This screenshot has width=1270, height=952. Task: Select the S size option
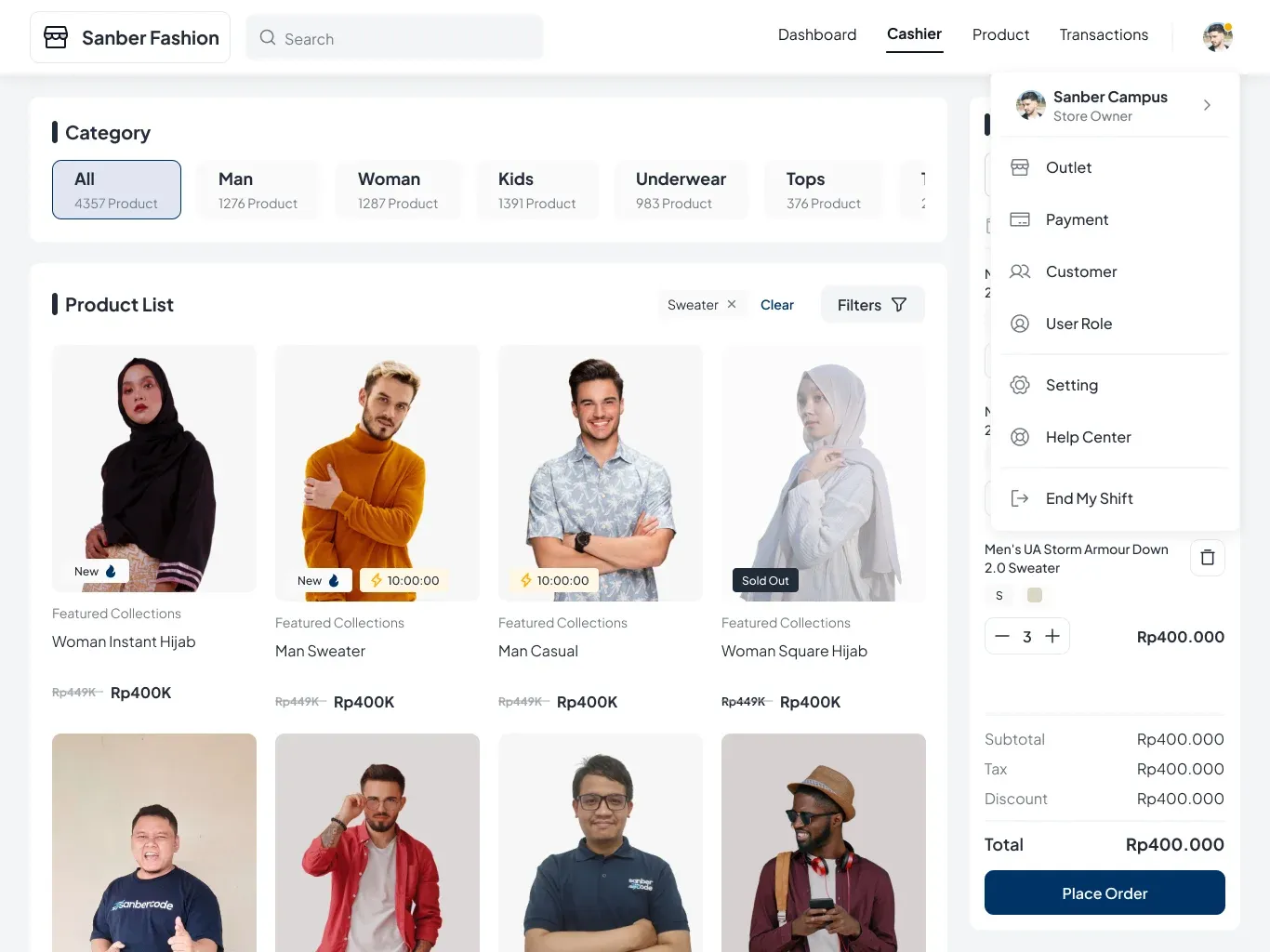999,595
